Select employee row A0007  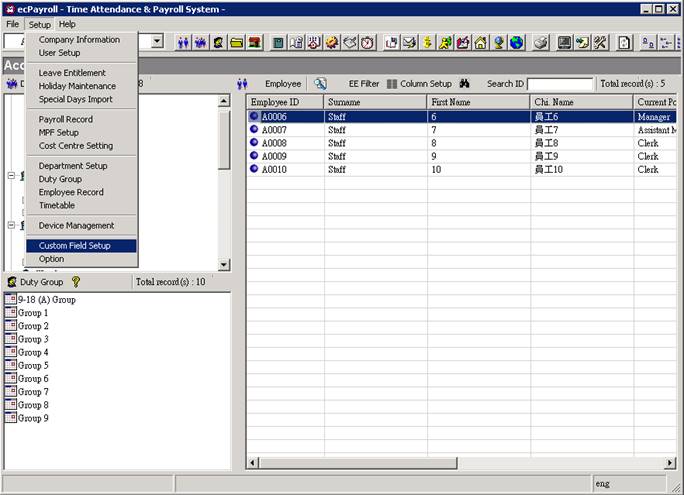[461, 130]
